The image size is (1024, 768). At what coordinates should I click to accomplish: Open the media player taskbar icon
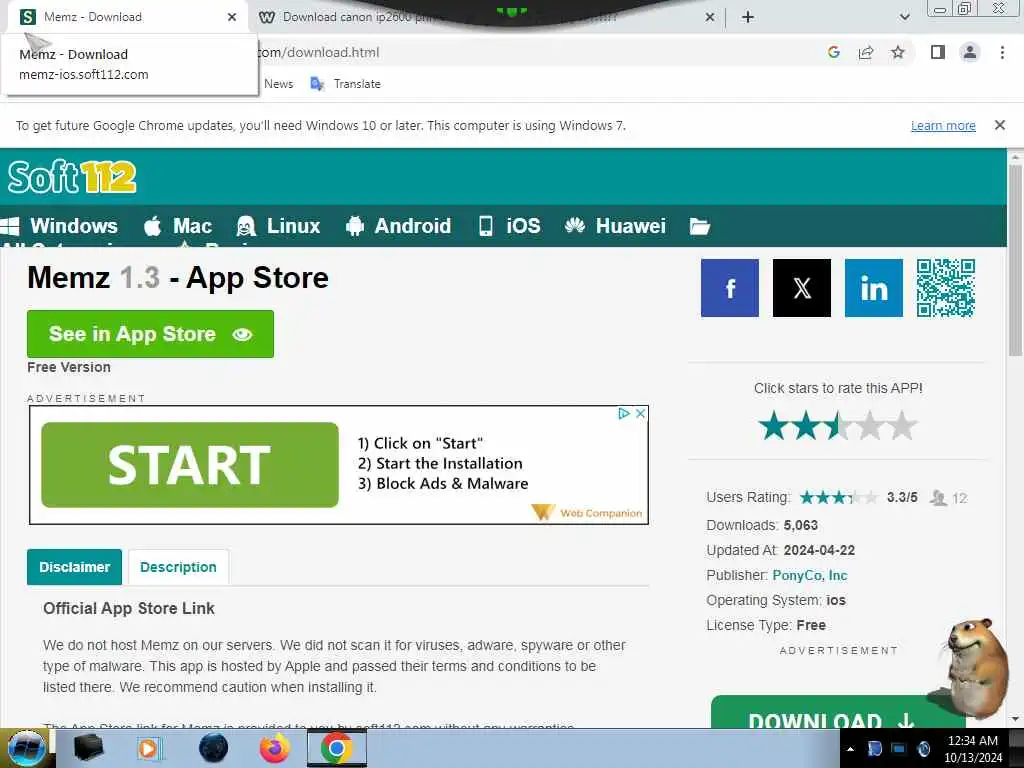pyautogui.click(x=149, y=748)
